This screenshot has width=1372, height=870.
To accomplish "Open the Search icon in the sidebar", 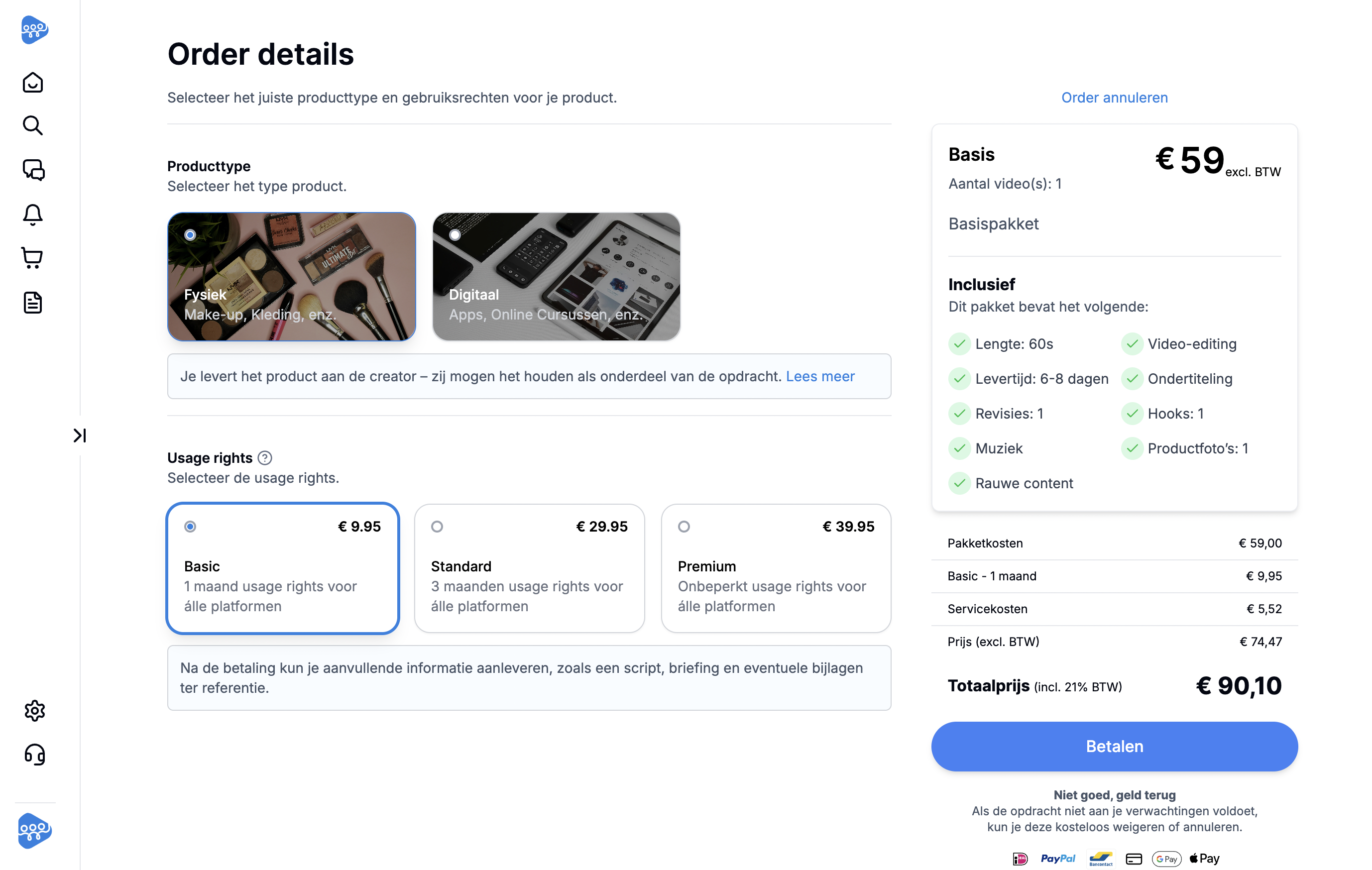I will 33,125.
